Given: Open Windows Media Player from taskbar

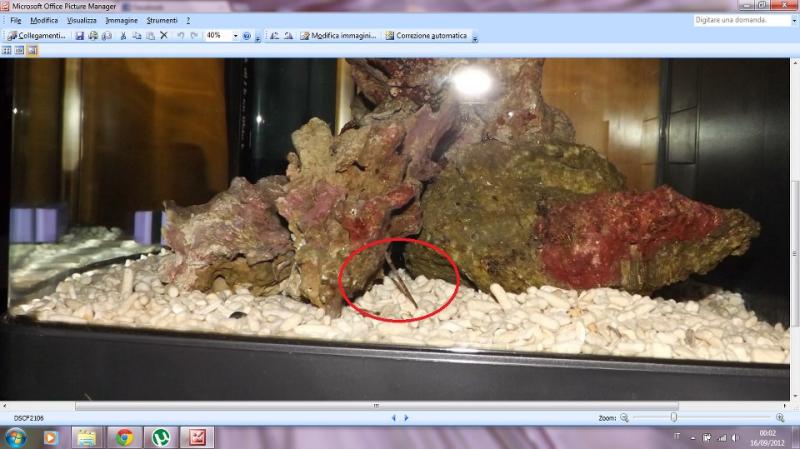Looking at the screenshot, I should (50, 438).
